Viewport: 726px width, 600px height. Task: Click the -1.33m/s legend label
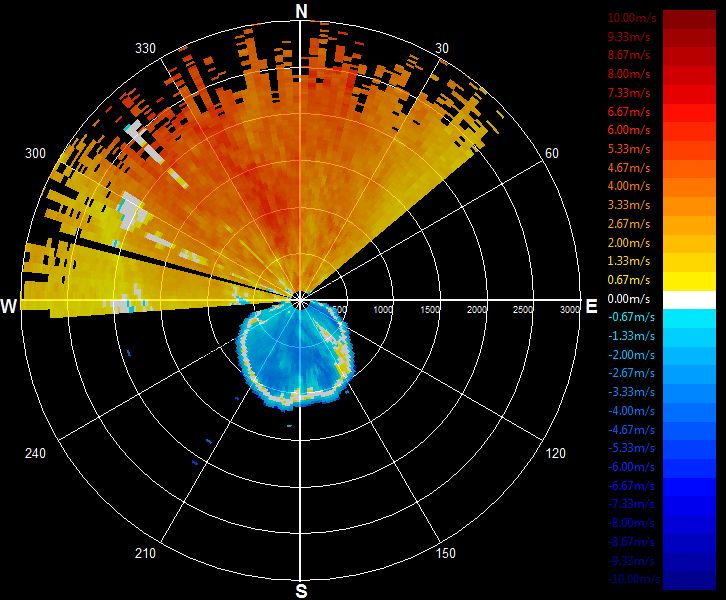[631, 336]
